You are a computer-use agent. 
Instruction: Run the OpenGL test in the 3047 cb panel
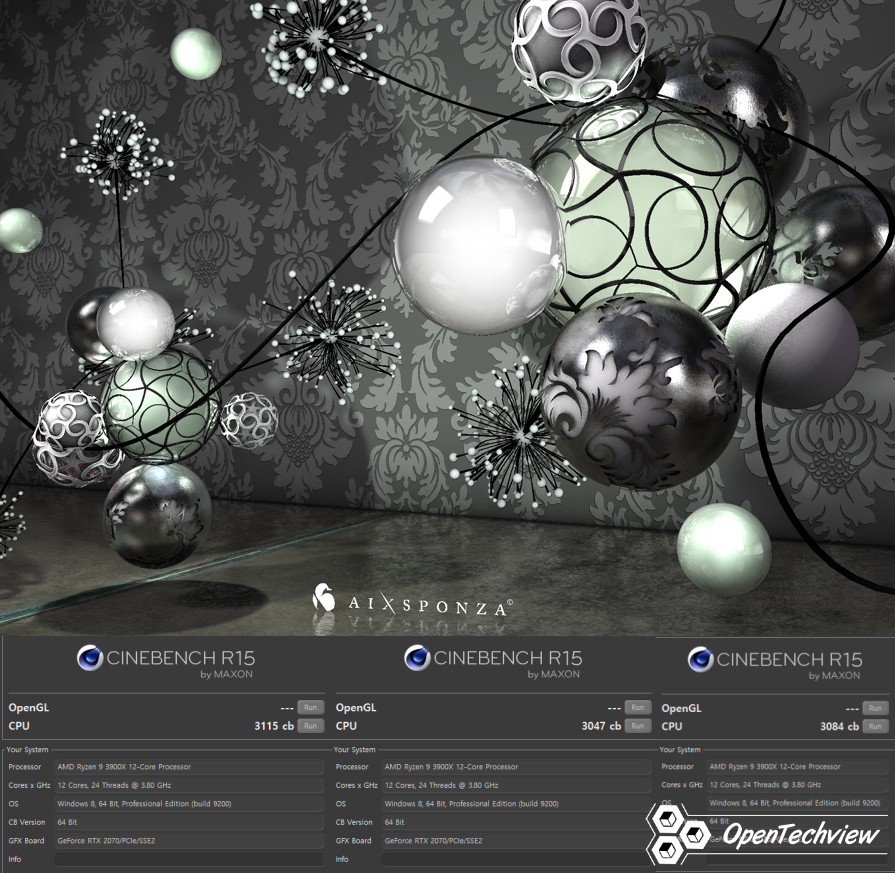(x=638, y=707)
